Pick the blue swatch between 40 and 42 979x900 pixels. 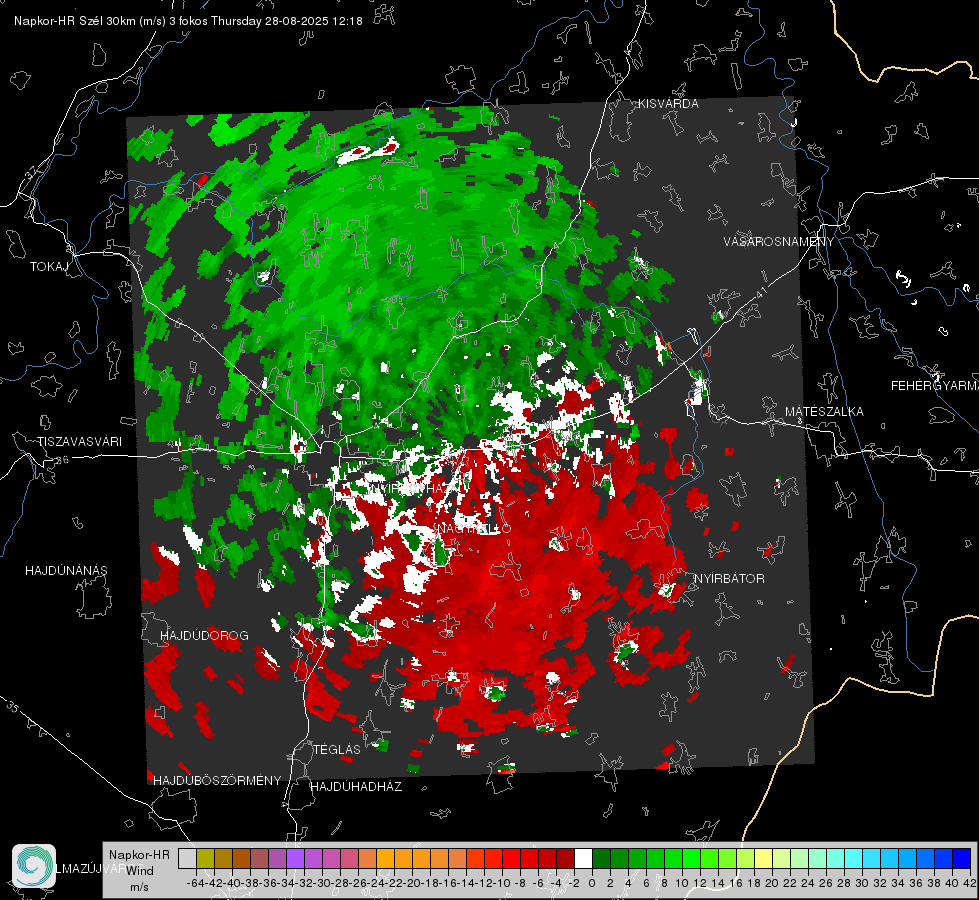[962, 859]
